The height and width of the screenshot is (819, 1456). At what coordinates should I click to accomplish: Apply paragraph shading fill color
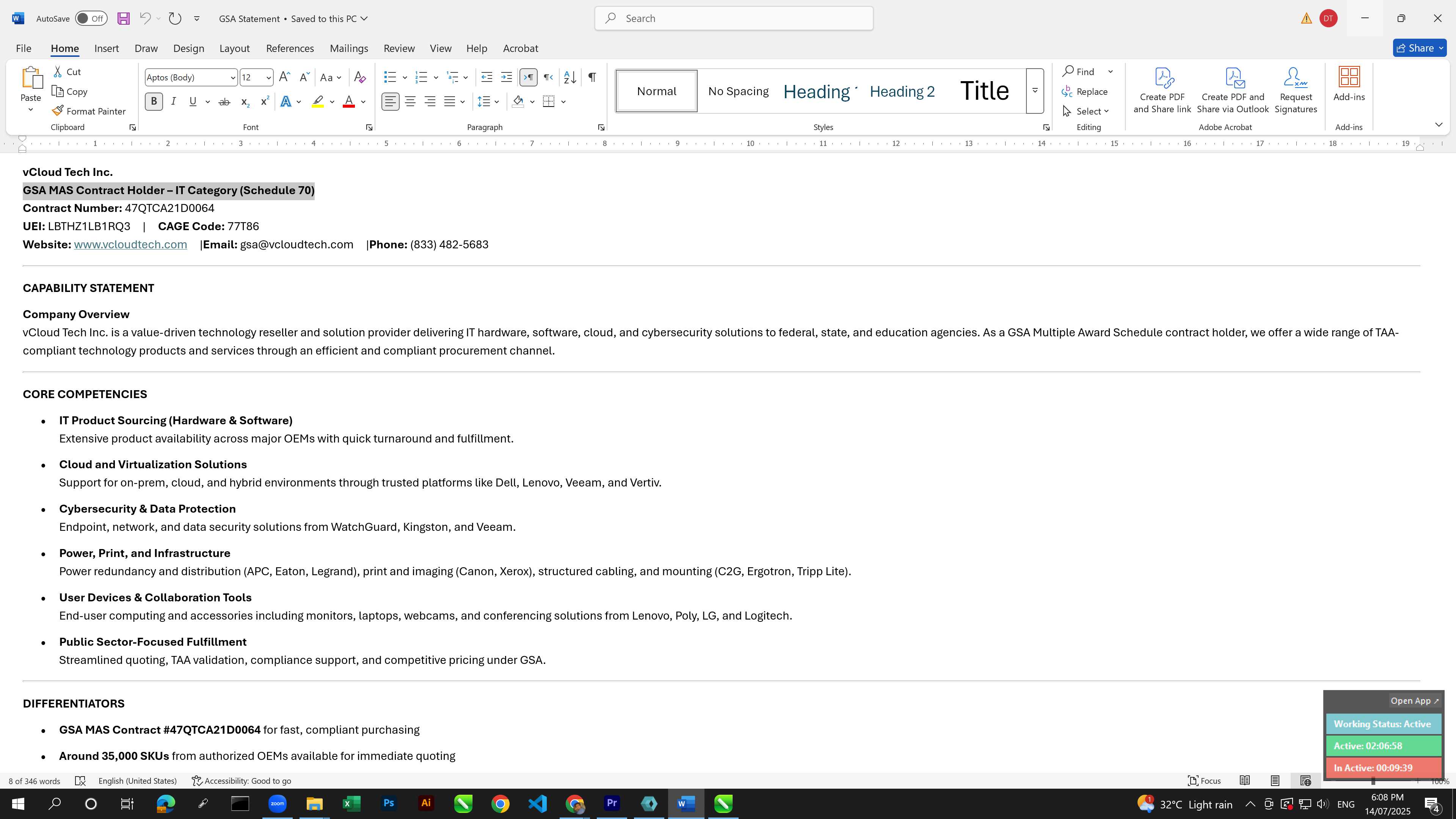(x=518, y=102)
